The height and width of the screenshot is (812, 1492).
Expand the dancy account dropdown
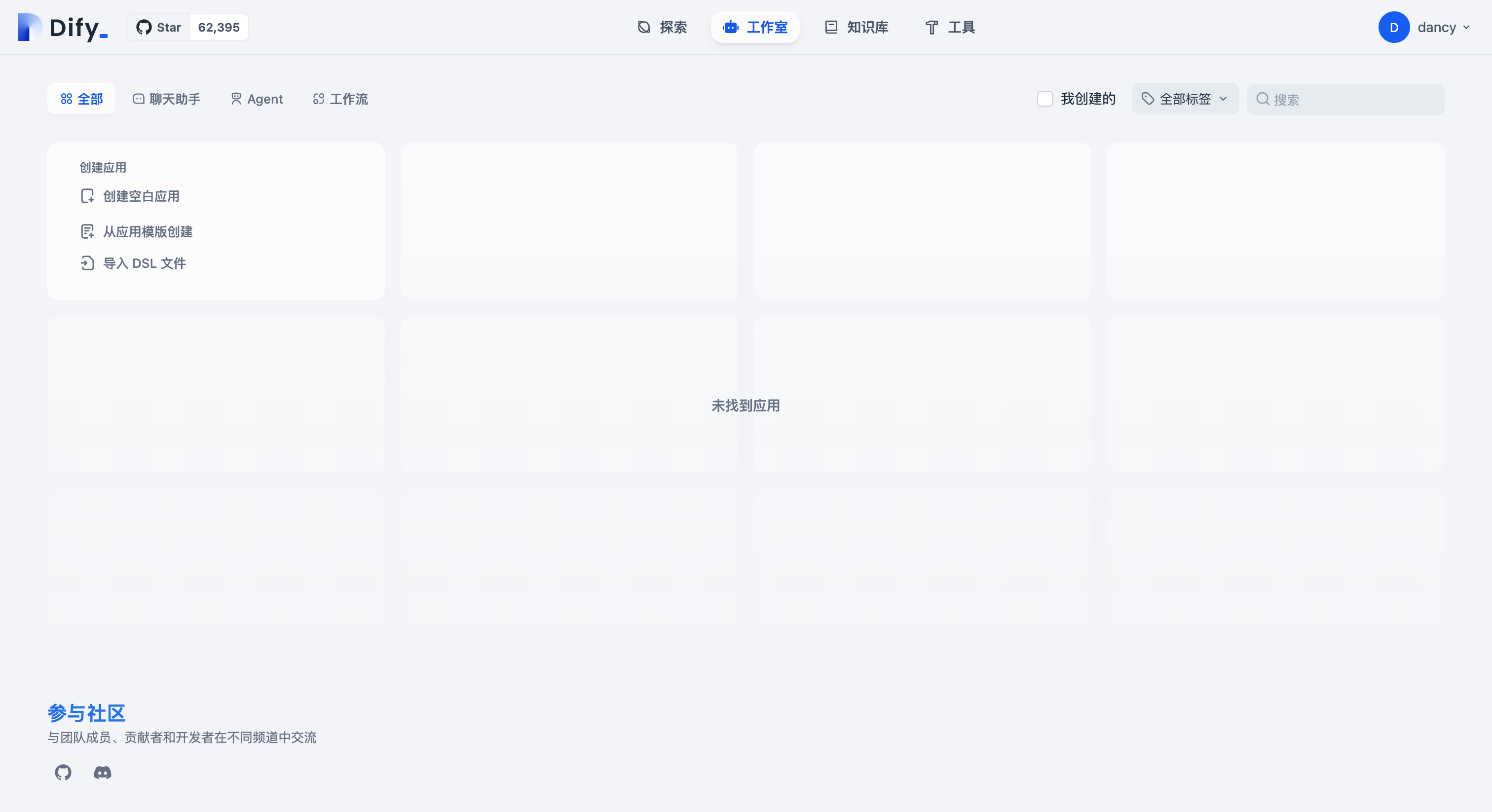[1443, 27]
